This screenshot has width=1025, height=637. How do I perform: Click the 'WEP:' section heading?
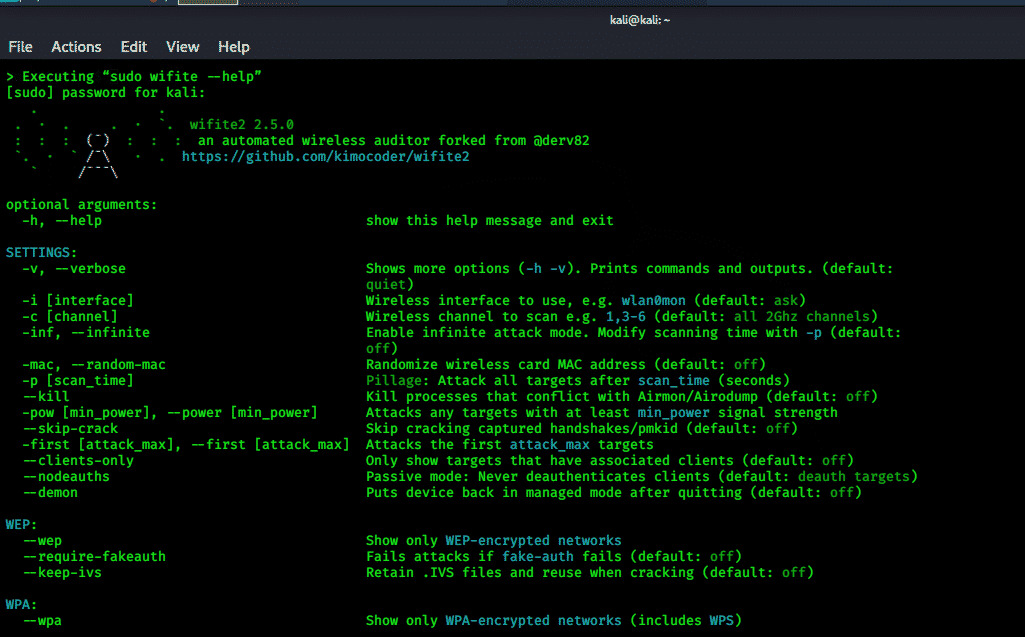(x=22, y=525)
